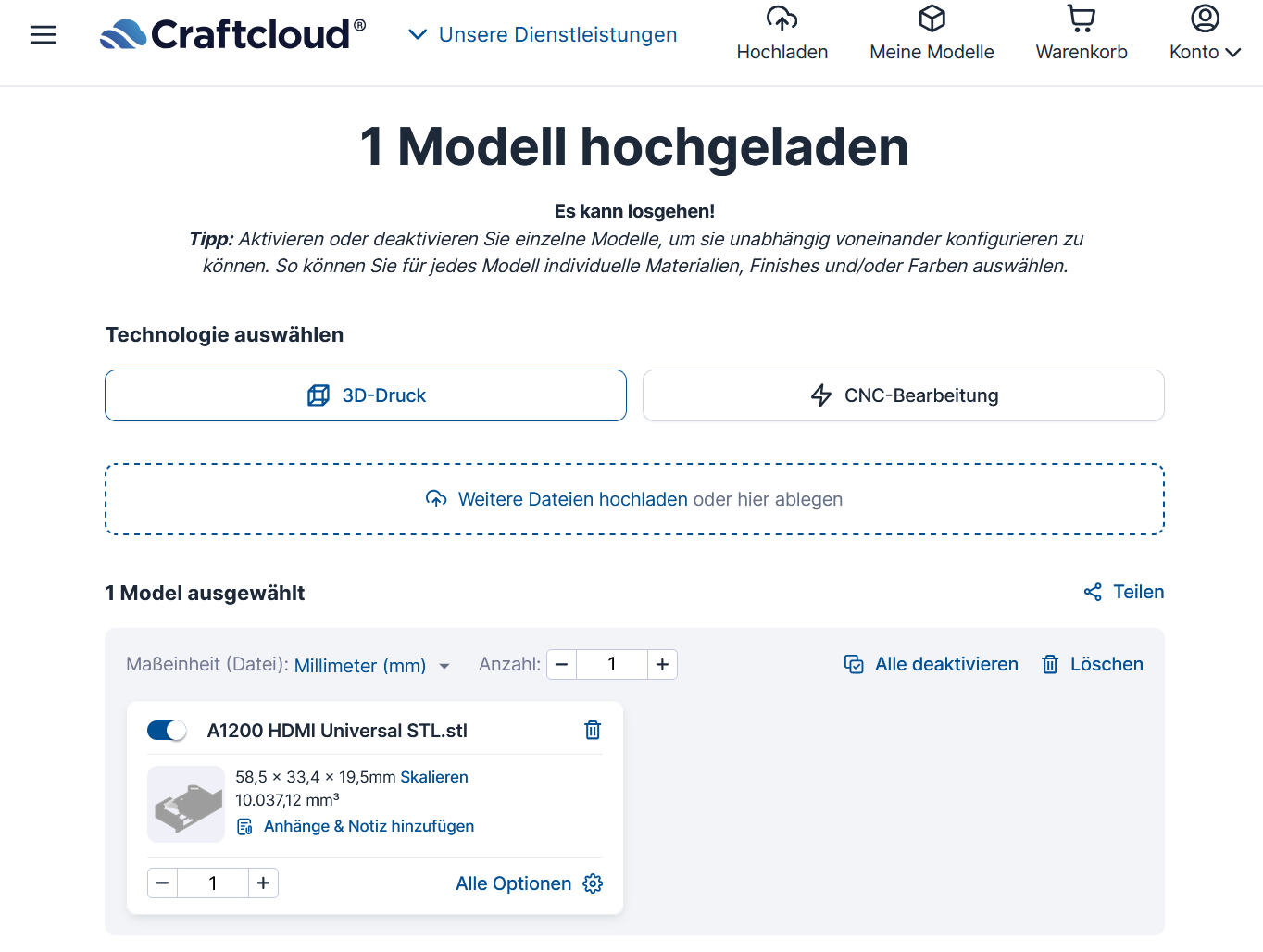
Task: Toggle off the A1200 HDMI Universal model
Action: click(x=168, y=731)
